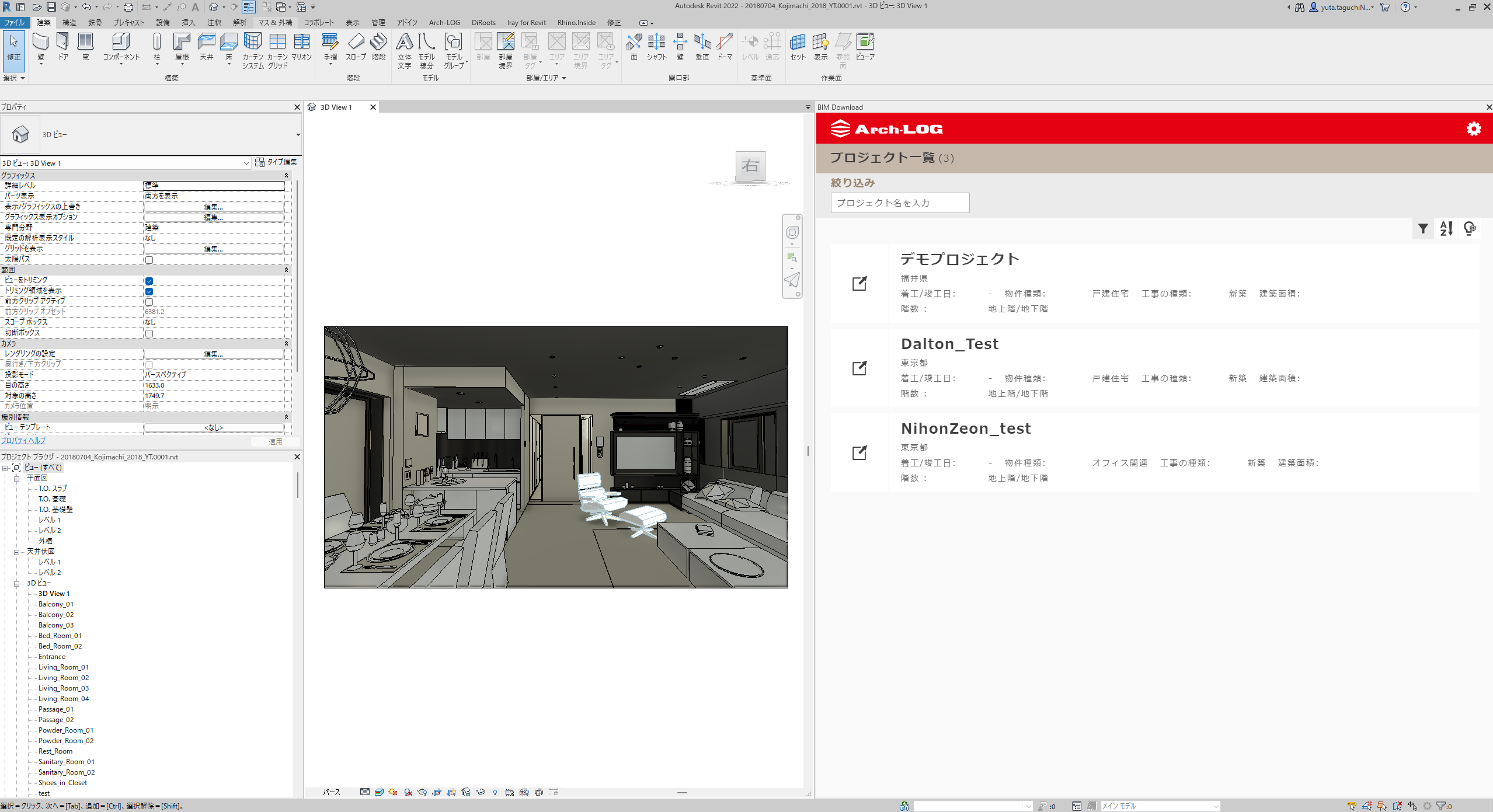Toggle the 切断ボックス (section box) checkbox
Screen dimensions: 1493x812
(x=149, y=333)
